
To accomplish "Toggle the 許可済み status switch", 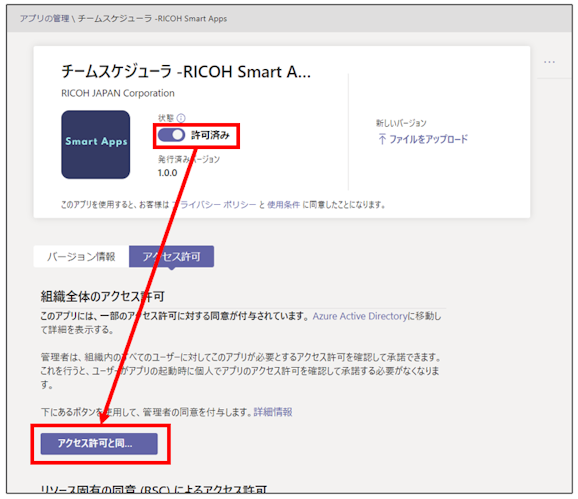I will tap(171, 135).
